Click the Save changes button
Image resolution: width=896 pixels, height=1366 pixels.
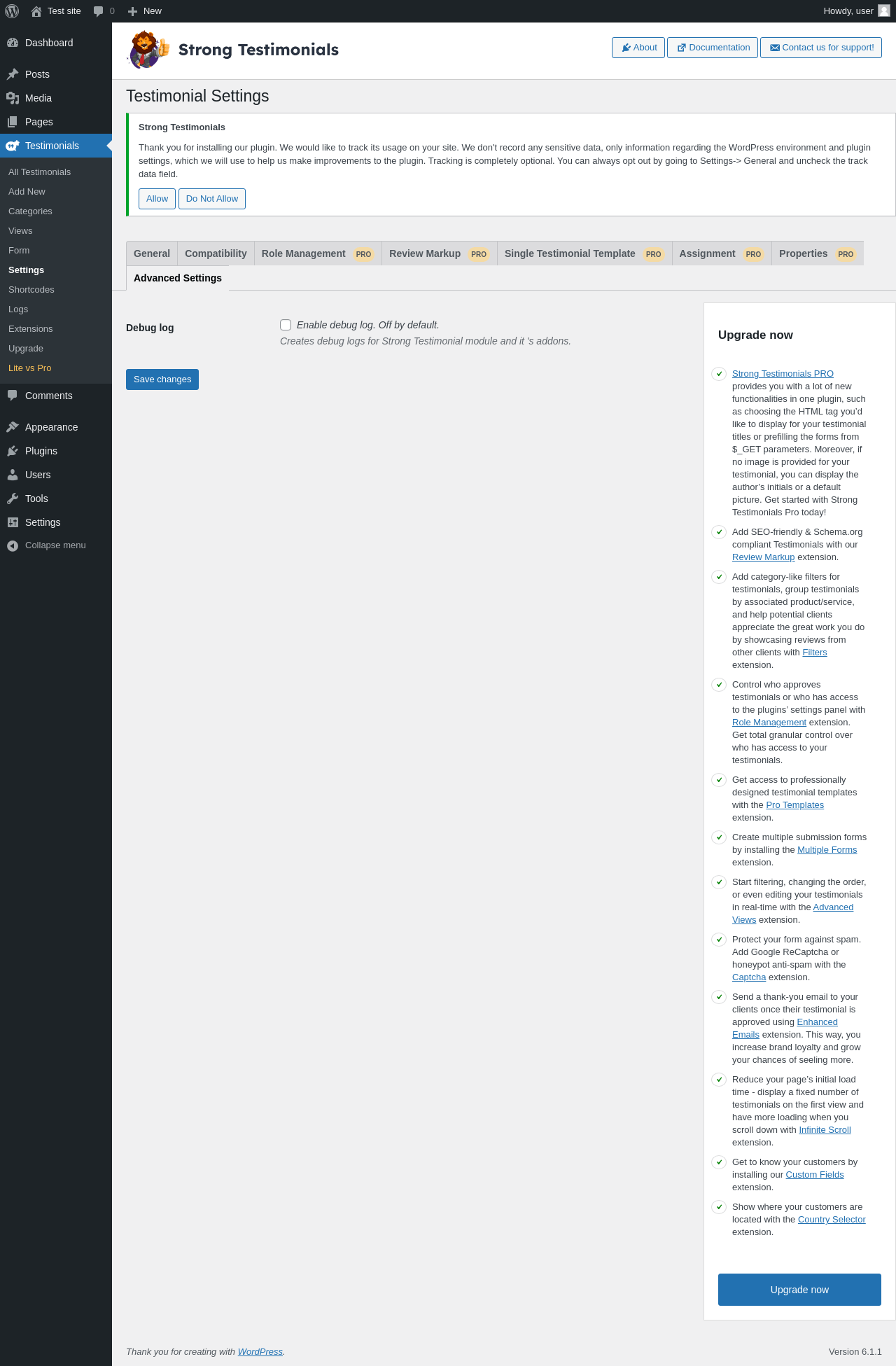(x=162, y=379)
